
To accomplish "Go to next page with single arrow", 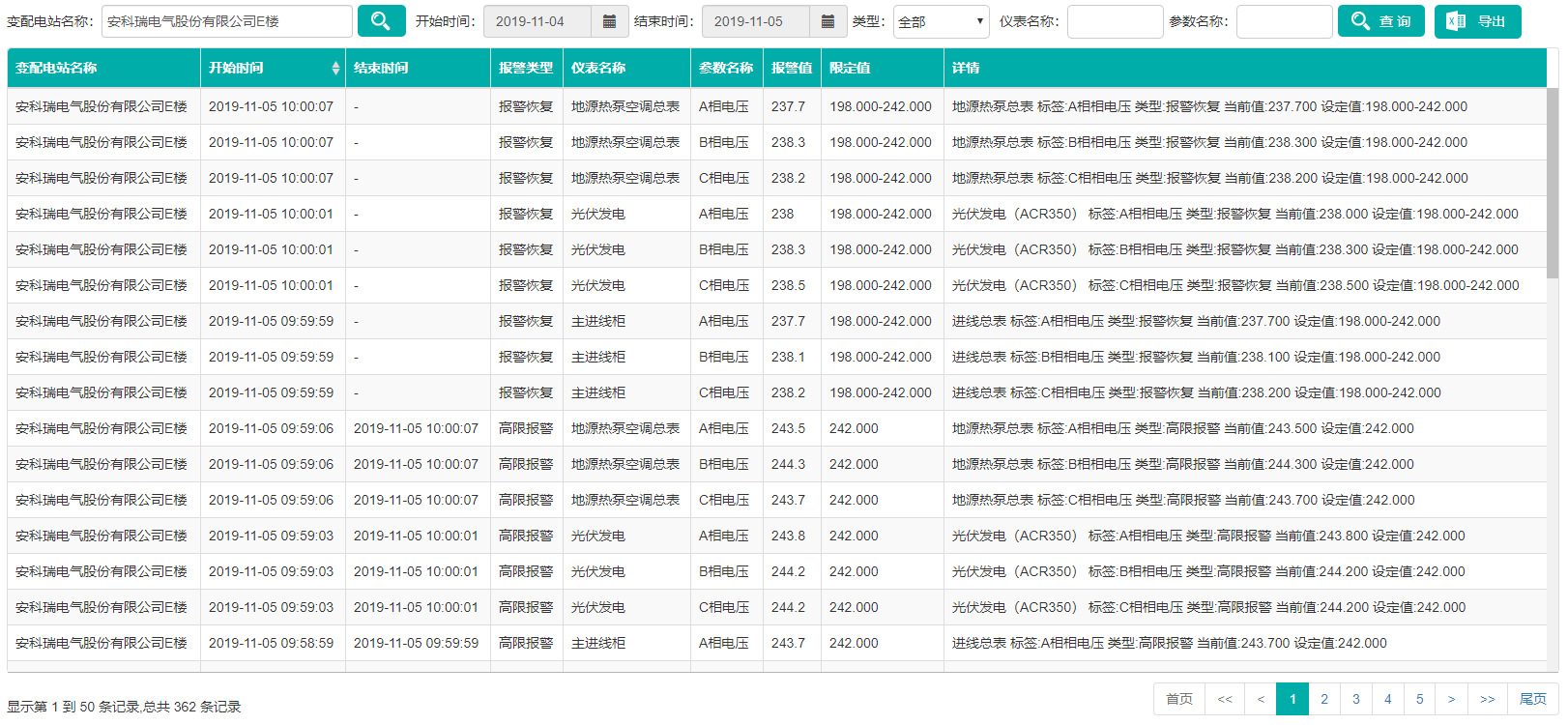I will 1451,699.
